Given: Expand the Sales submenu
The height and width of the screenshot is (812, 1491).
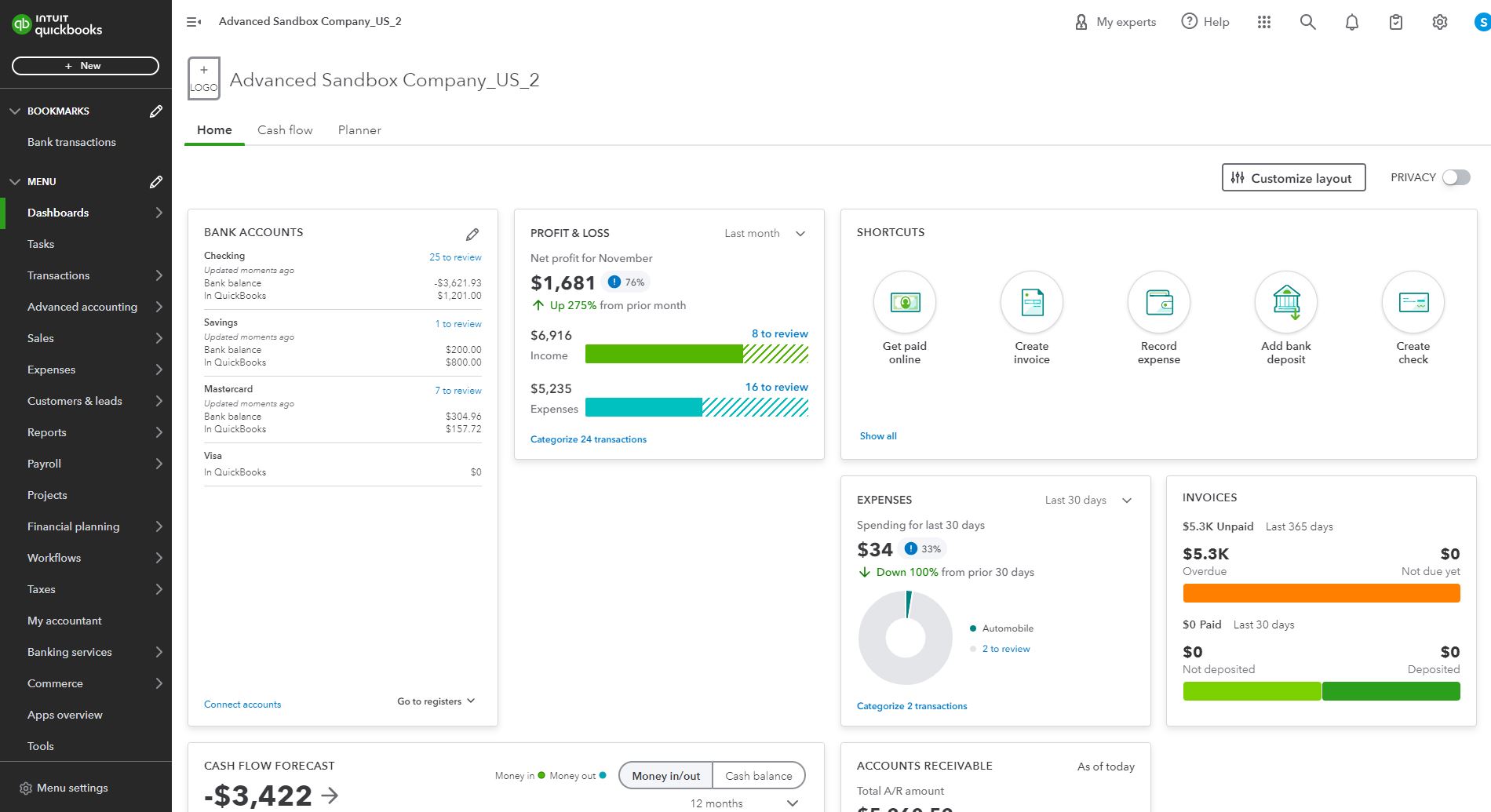Looking at the screenshot, I should click(x=159, y=338).
